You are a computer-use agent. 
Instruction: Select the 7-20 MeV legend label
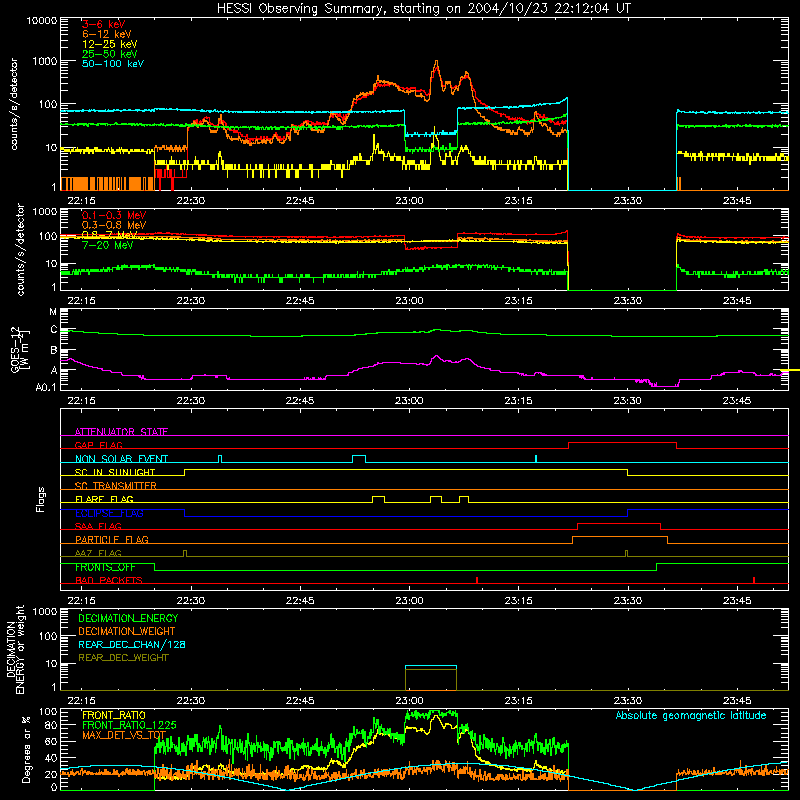(x=107, y=245)
